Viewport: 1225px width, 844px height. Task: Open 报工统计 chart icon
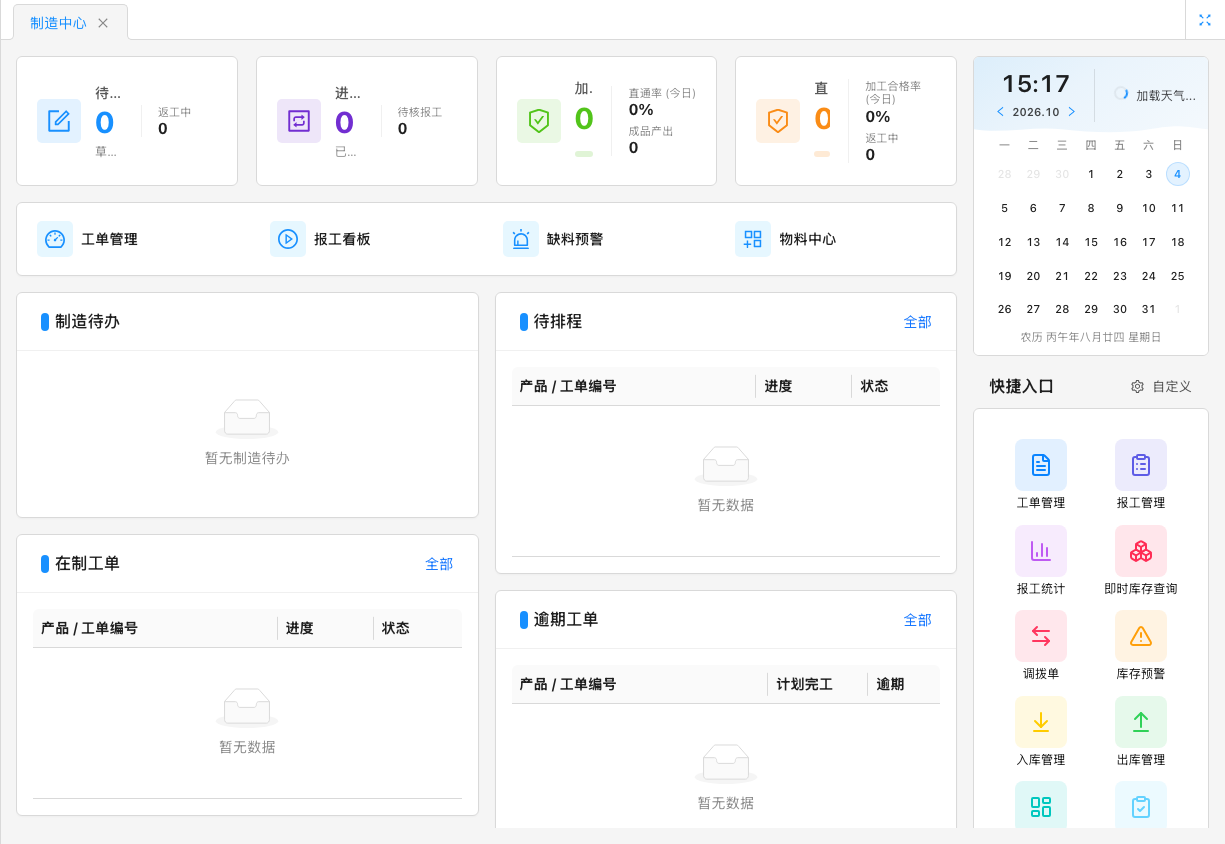pos(1041,551)
